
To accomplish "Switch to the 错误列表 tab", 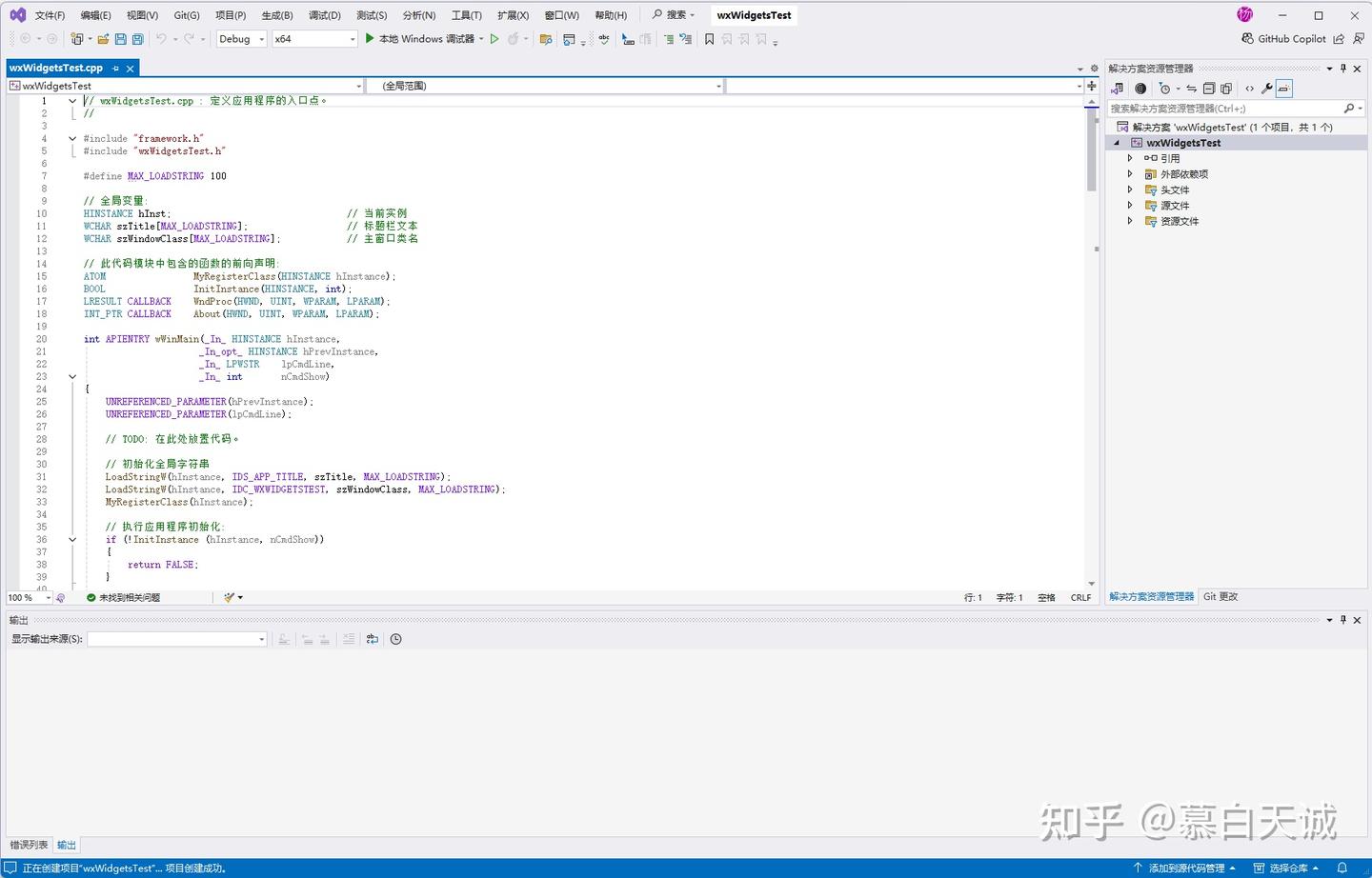I will pyautogui.click(x=29, y=845).
